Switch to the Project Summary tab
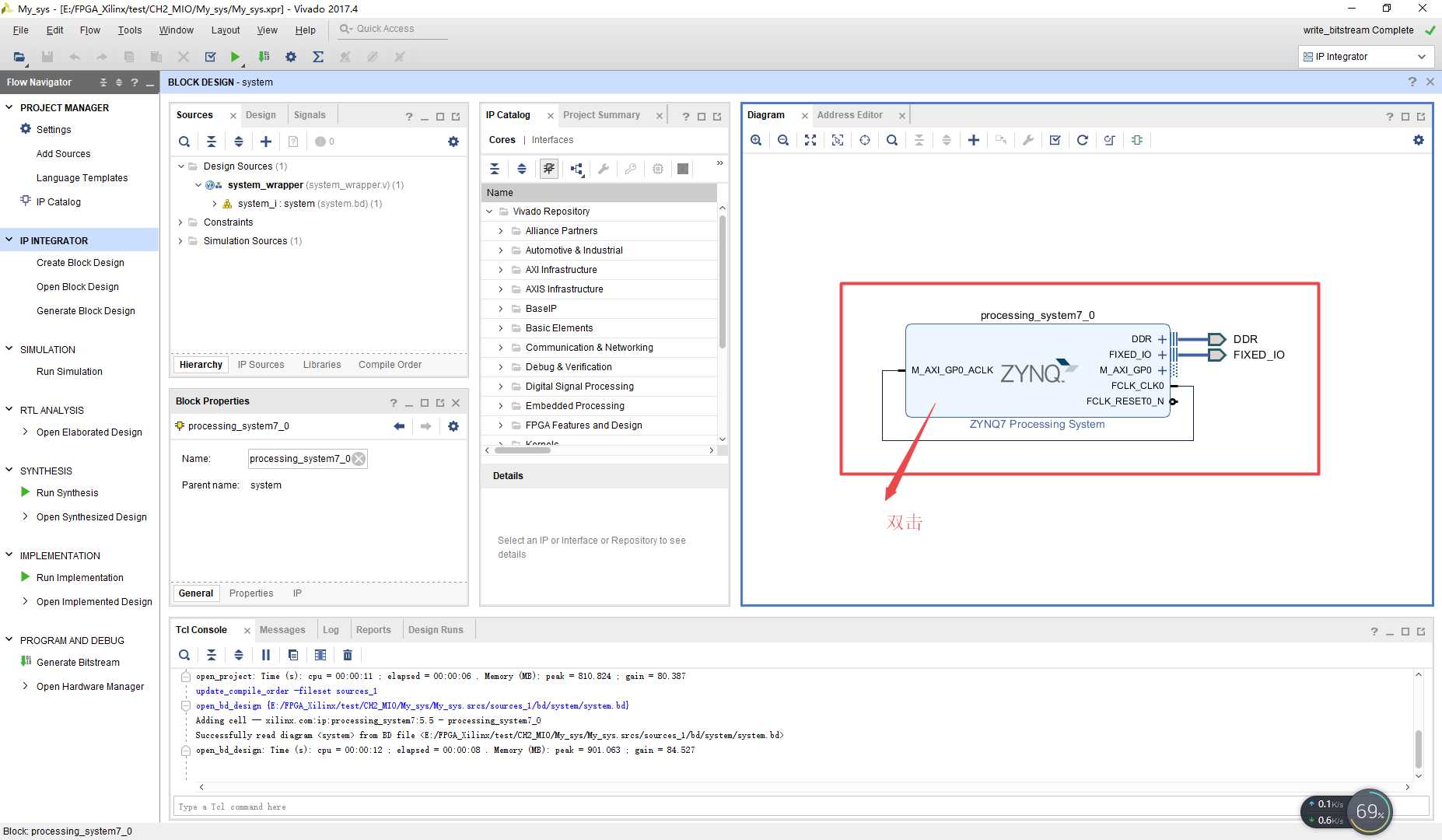This screenshot has height=840, width=1442. 601,115
